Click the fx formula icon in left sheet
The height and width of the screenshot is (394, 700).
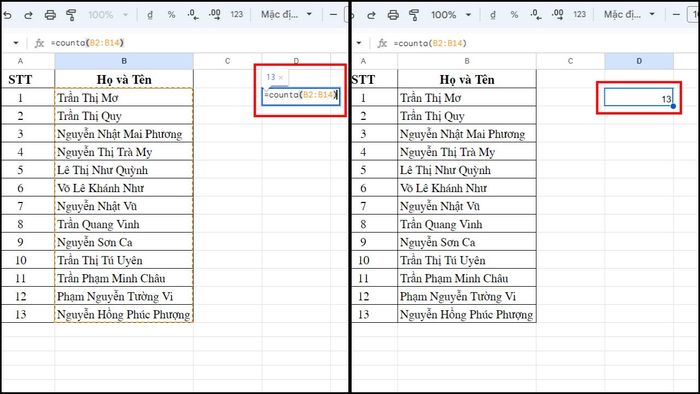tap(39, 43)
